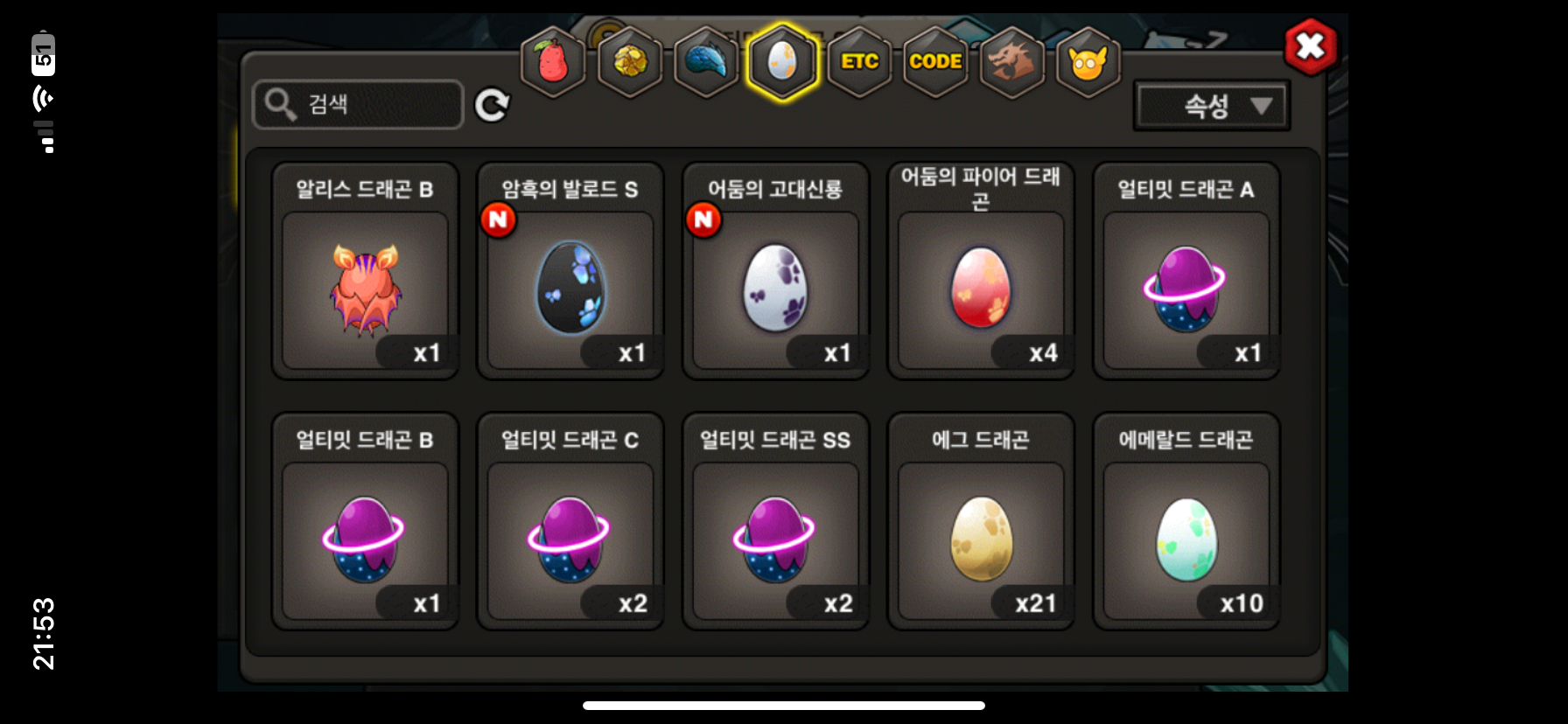
Task: Select the 알리스 드래곤 B egg
Action: 365,271
